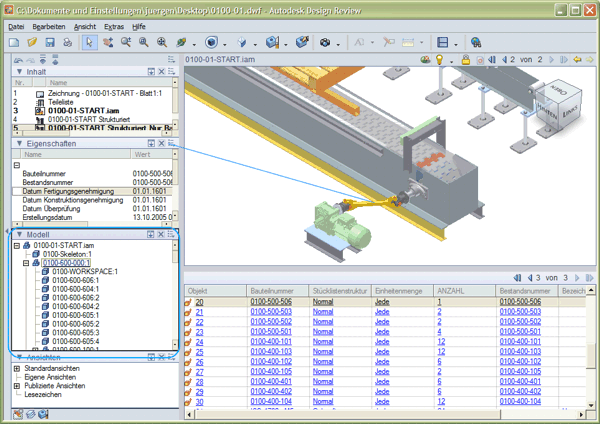Screen dimensions: 600x424
Task: Open the shading cube dropdown arrow
Action: click(x=225, y=45)
